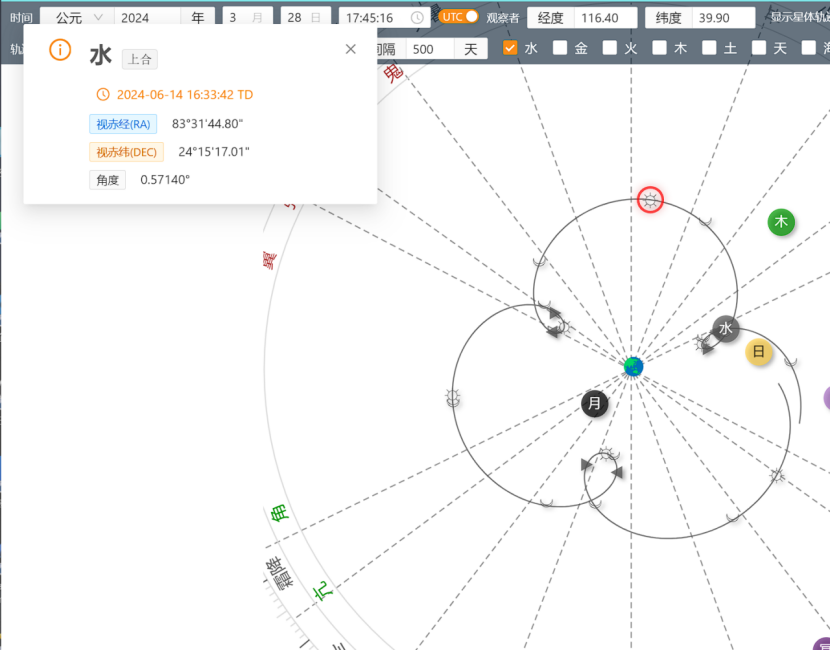Click the clock icon in time field
Viewport: 831px width, 650px height.
417,18
